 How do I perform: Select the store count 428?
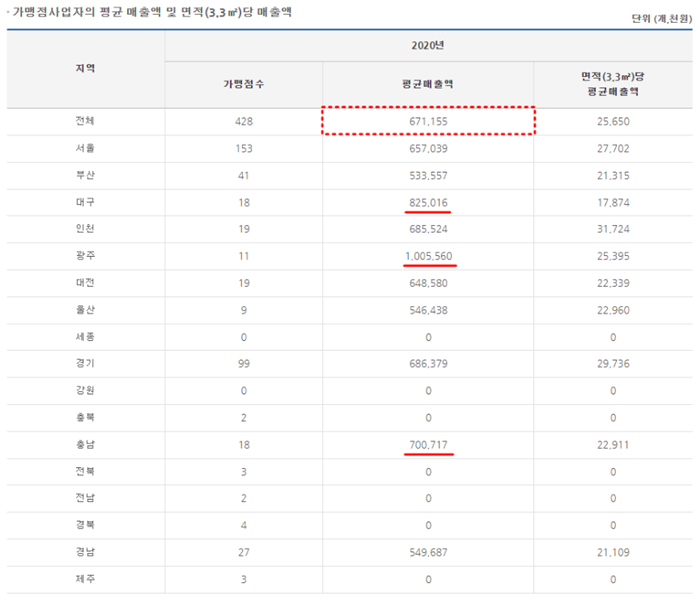244,121
